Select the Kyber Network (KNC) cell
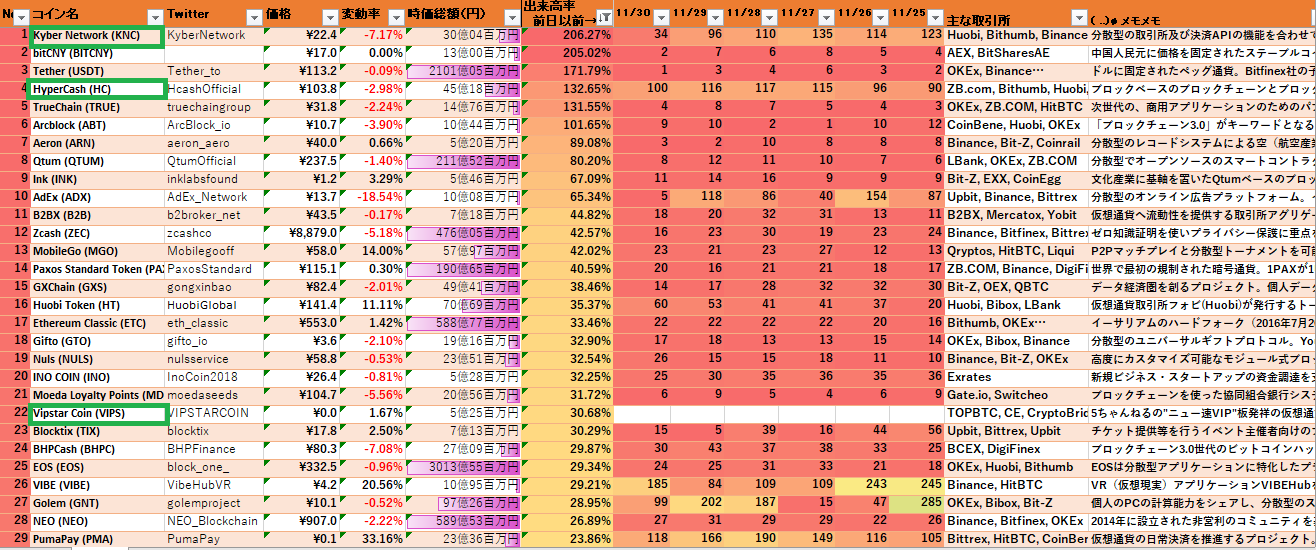Image resolution: width=1316 pixels, height=550 pixels. coord(96,36)
